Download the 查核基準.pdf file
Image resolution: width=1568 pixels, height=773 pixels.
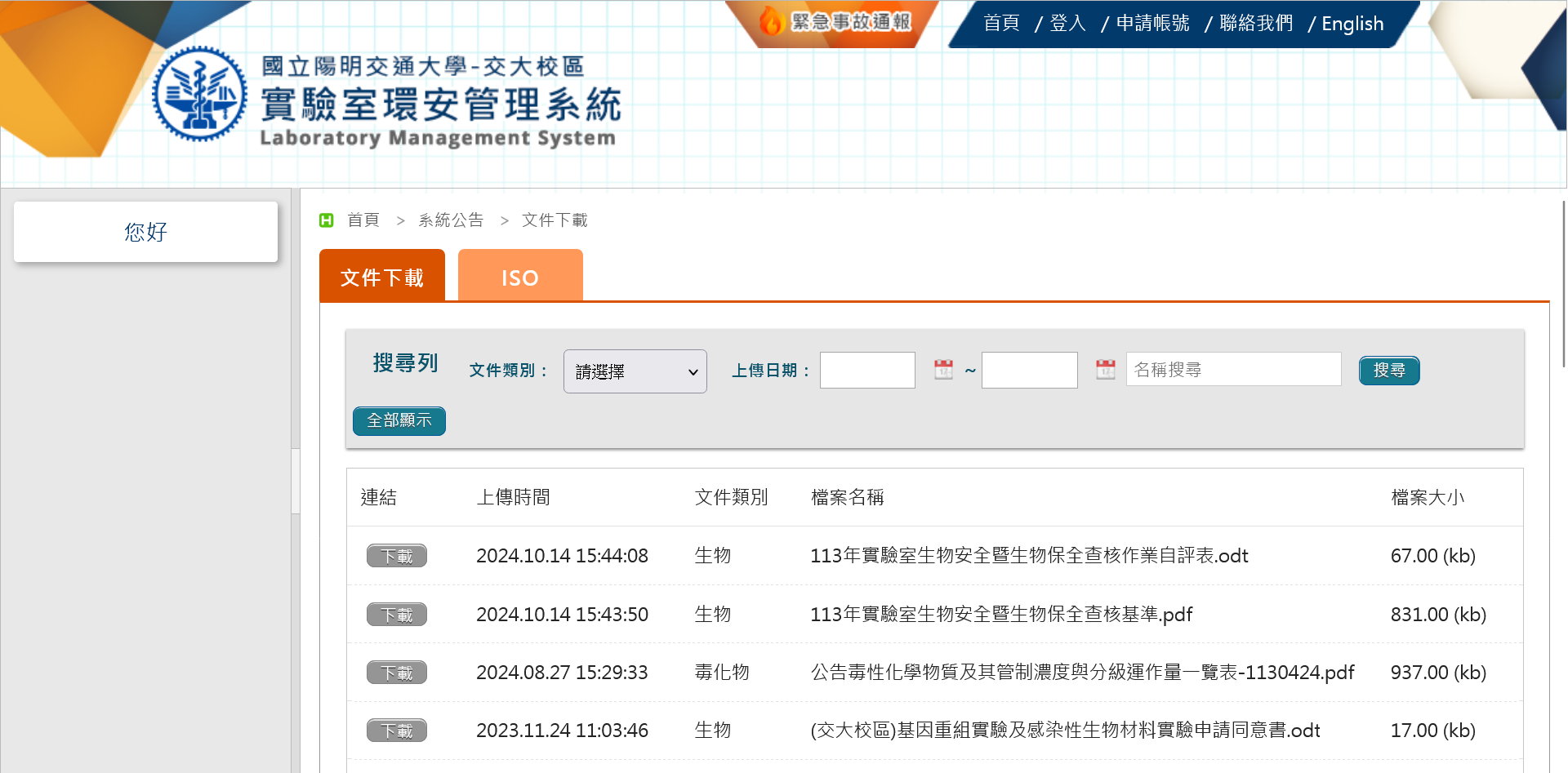397,615
